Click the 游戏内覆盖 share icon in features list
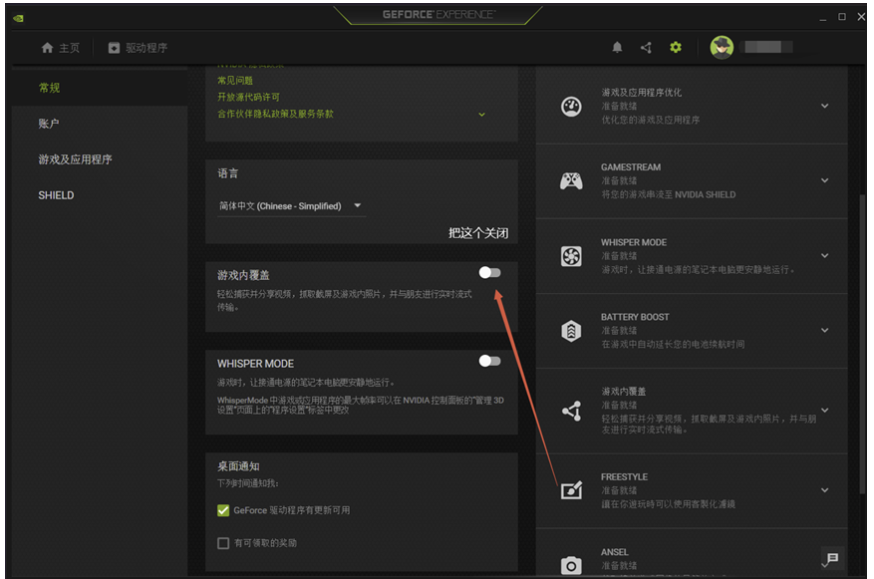Viewport: 874px width, 579px height. click(572, 411)
